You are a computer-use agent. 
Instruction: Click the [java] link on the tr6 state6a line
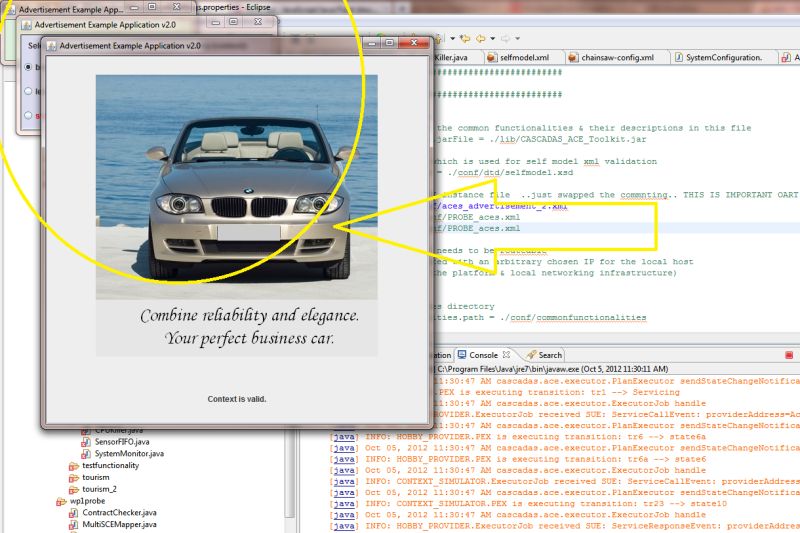(344, 437)
